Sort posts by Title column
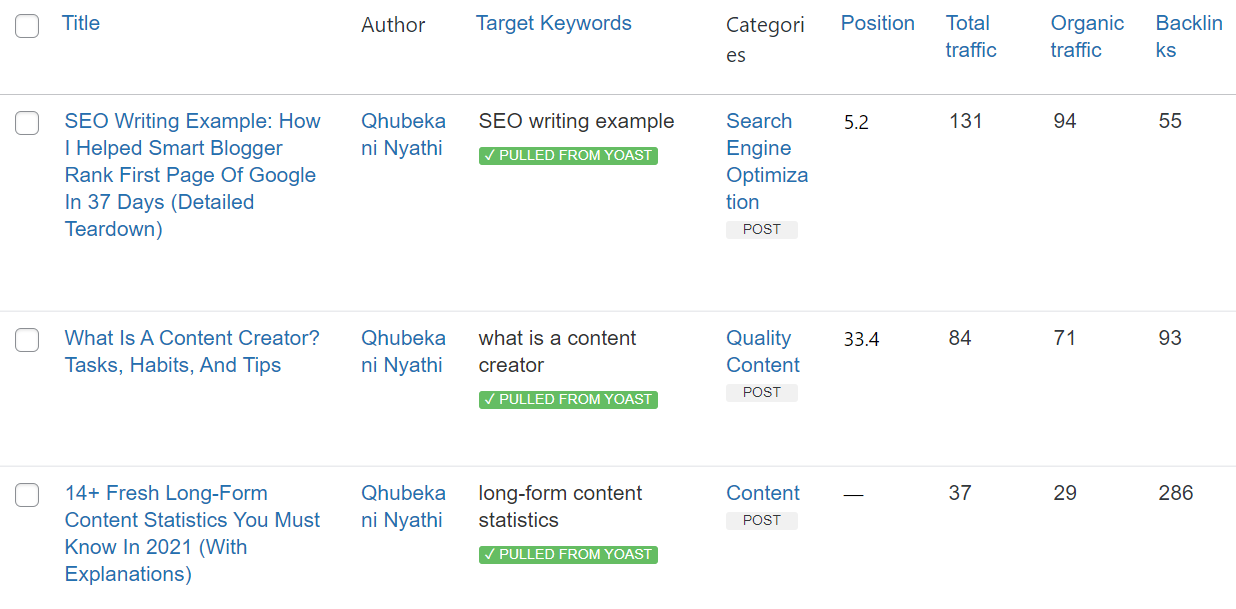The width and height of the screenshot is (1236, 609). tap(81, 23)
